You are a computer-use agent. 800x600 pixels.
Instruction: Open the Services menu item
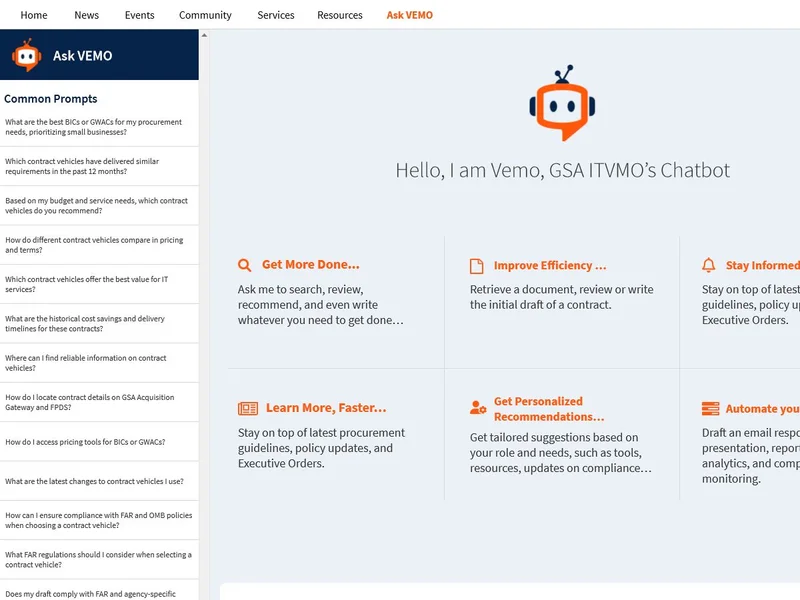point(276,15)
